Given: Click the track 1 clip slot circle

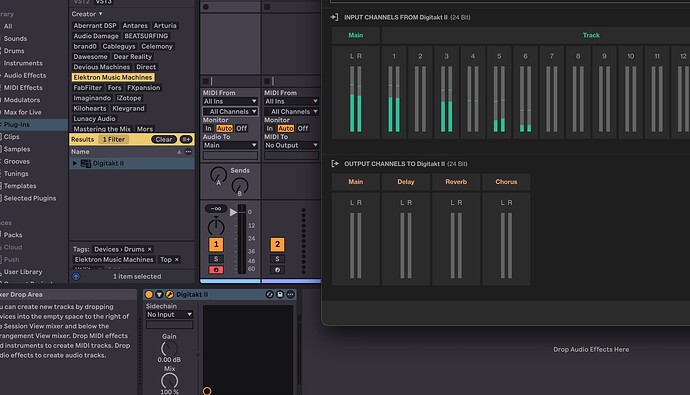Looking at the screenshot, I should pos(206,7).
